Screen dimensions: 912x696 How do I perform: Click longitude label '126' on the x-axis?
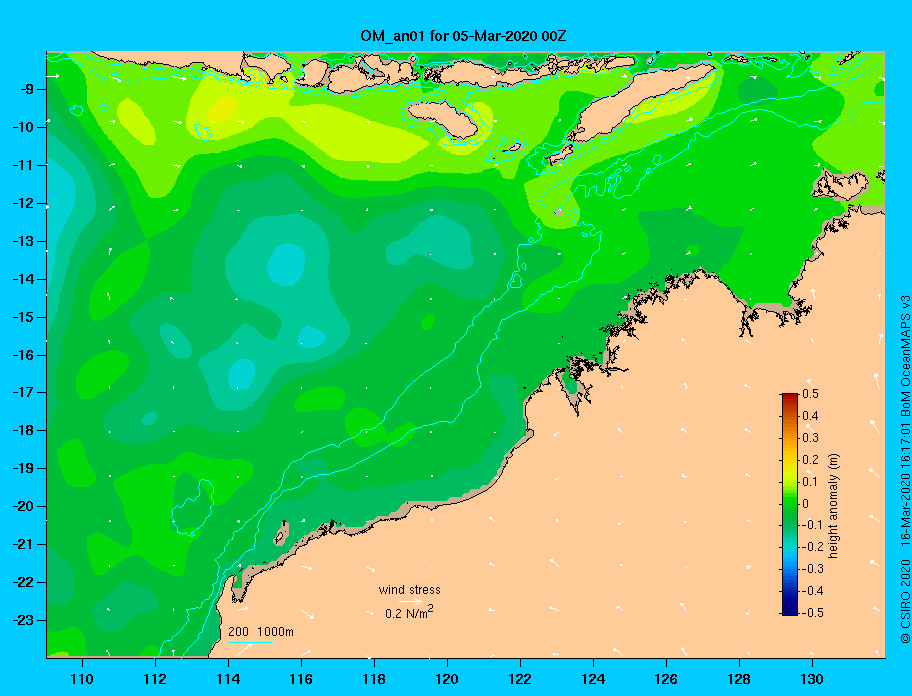point(666,679)
